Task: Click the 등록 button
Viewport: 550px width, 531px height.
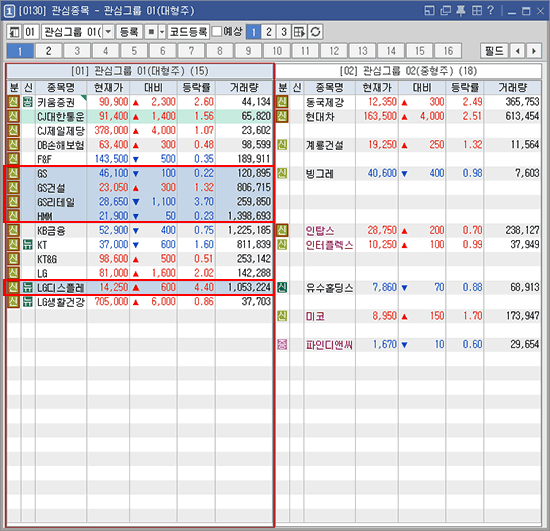Action: tap(129, 32)
